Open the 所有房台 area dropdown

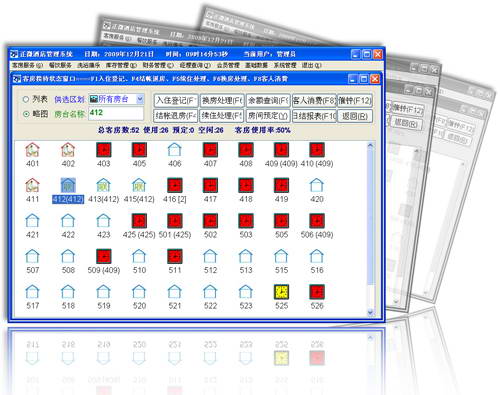point(140,99)
